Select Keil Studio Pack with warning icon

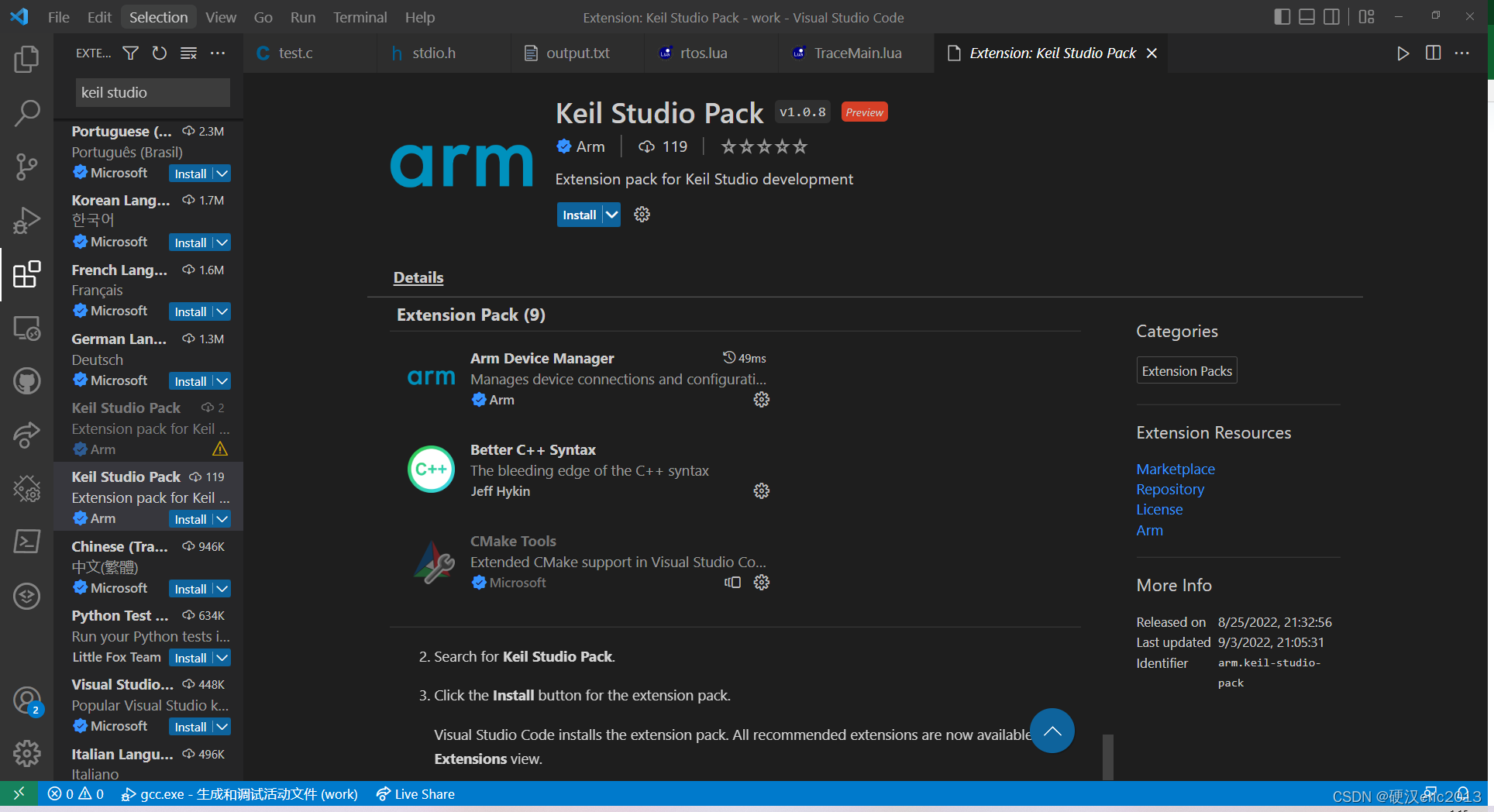[x=148, y=428]
